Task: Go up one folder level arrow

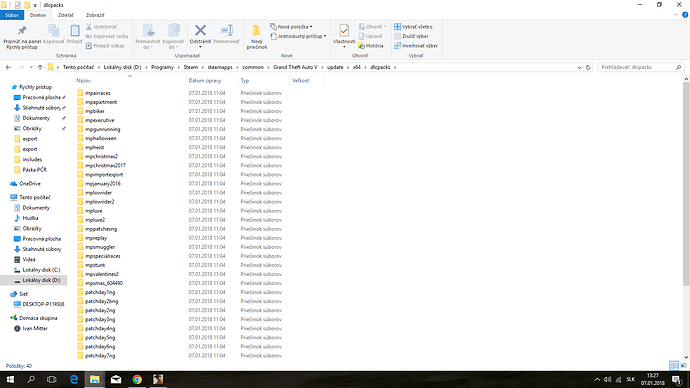Action: tap(40, 67)
